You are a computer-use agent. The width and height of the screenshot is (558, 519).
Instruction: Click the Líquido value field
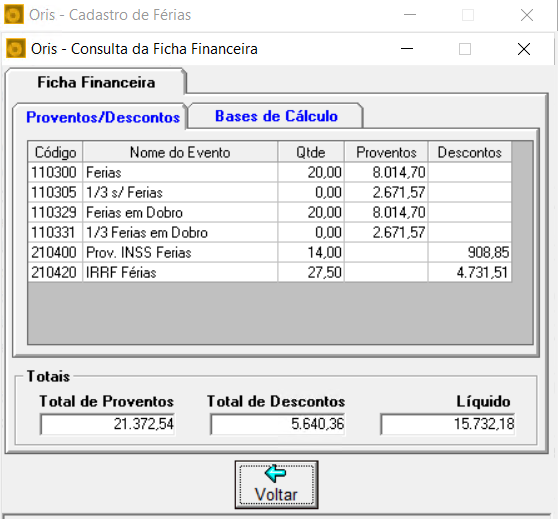pyautogui.click(x=448, y=424)
